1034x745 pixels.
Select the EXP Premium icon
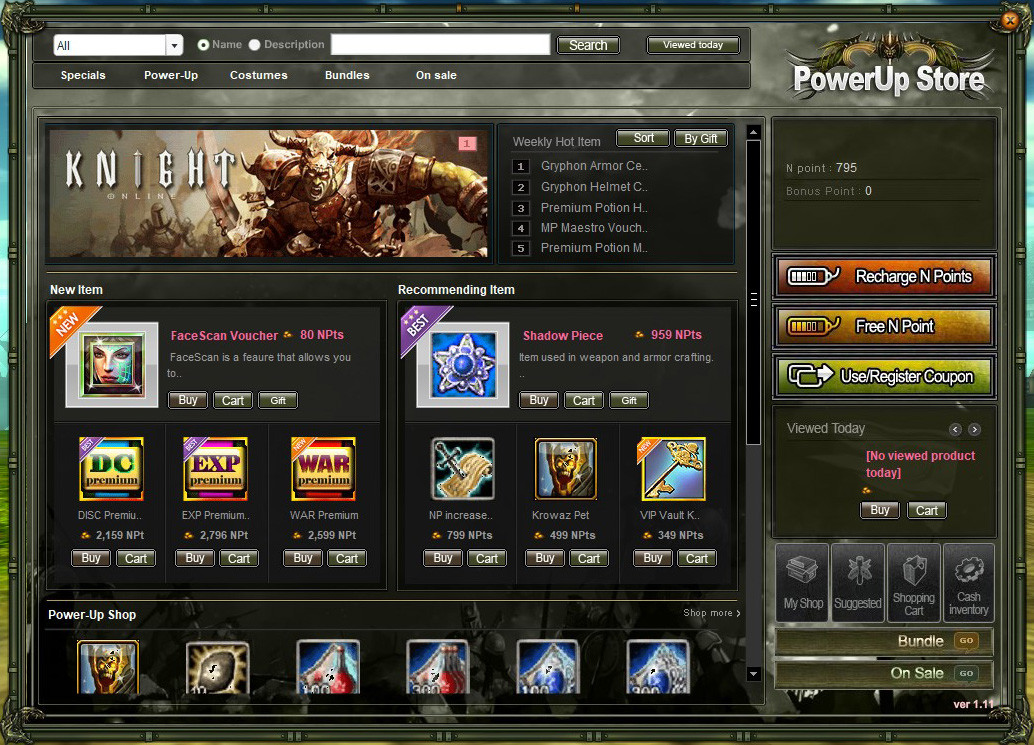[x=215, y=469]
